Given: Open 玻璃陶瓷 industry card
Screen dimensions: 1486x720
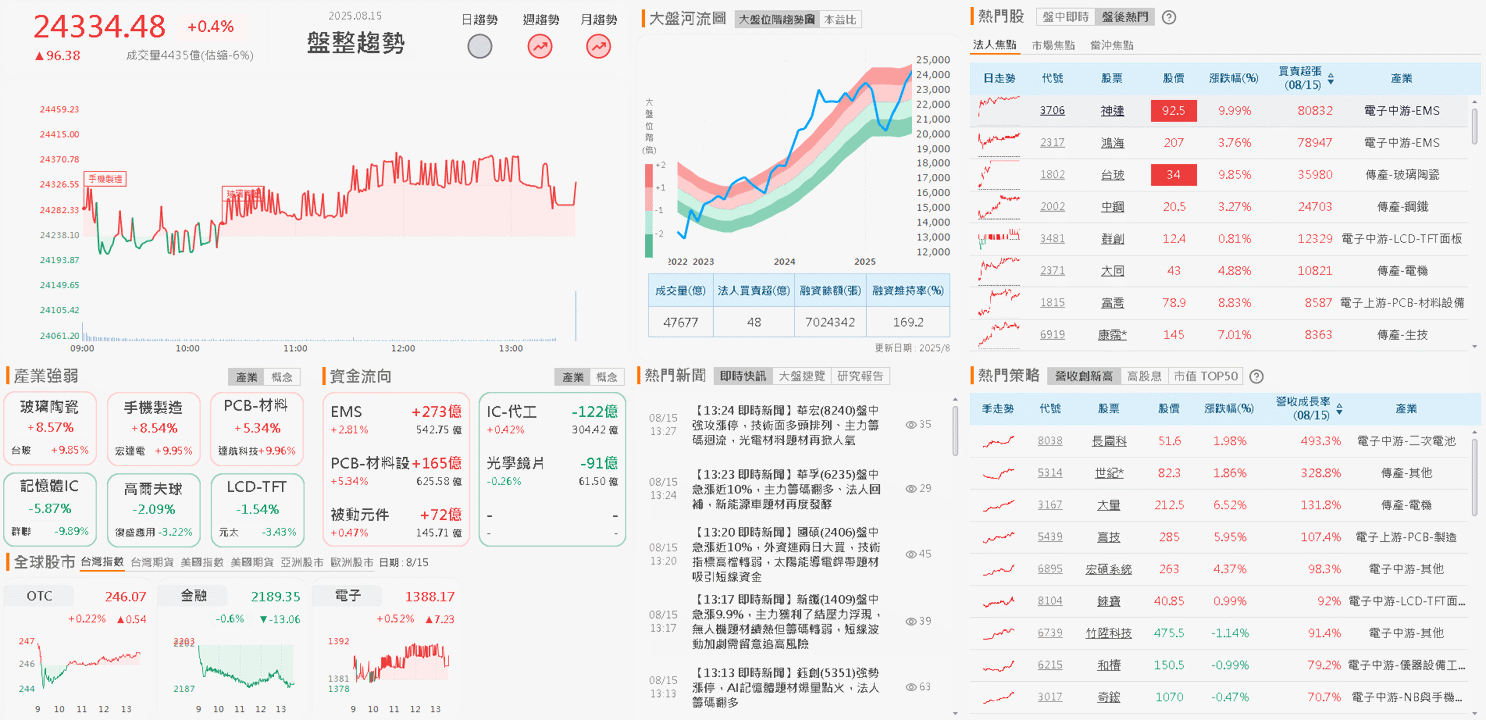Looking at the screenshot, I should click(x=50, y=428).
